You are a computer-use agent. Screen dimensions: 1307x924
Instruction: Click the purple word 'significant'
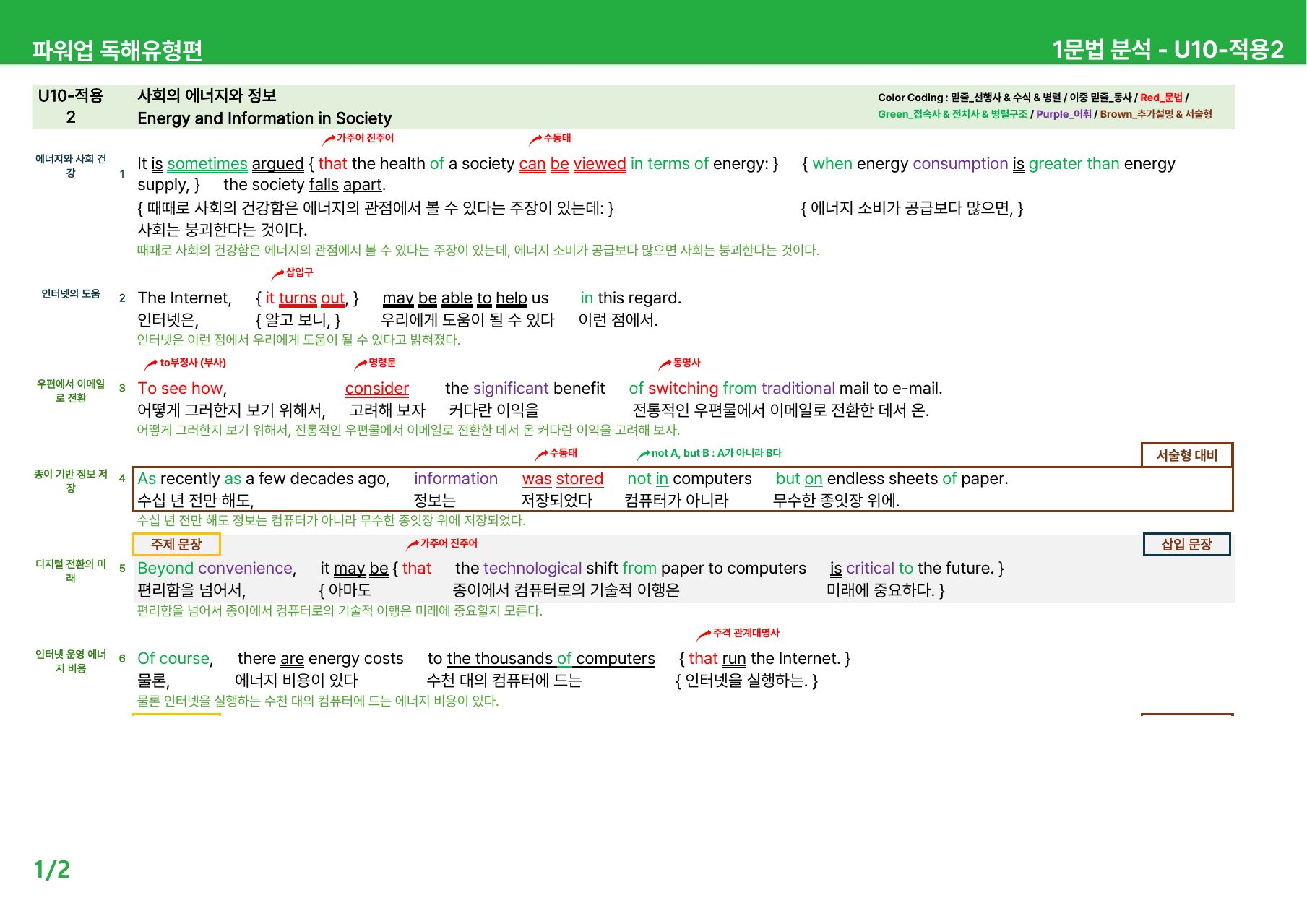(x=511, y=389)
